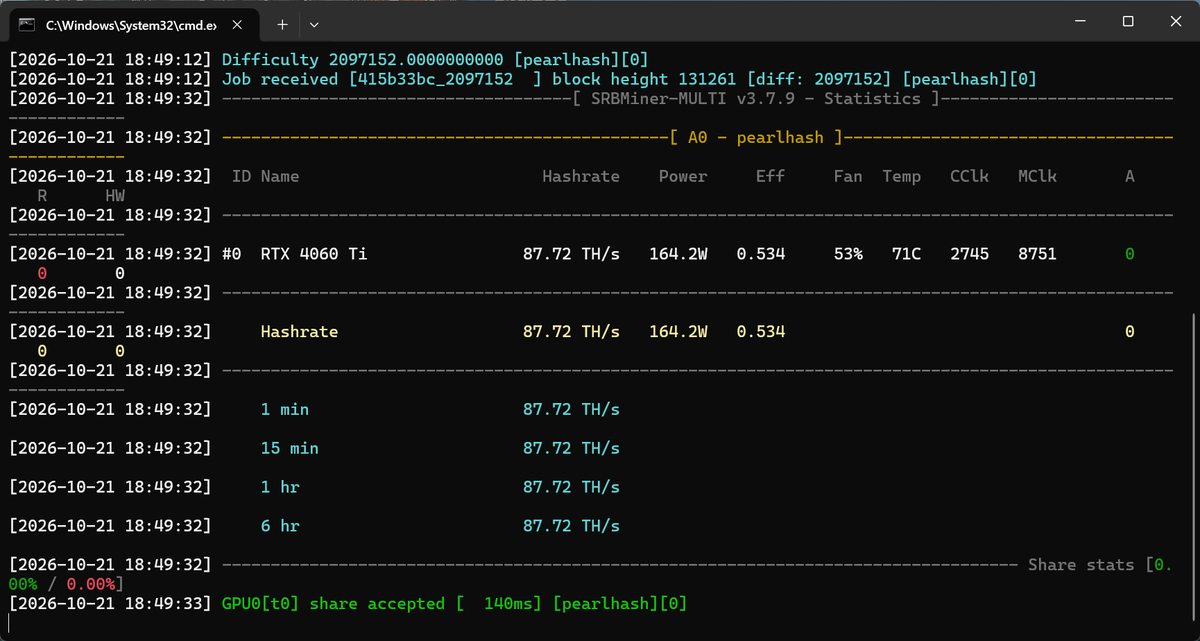Click the "Share stats" text

pos(1082,565)
